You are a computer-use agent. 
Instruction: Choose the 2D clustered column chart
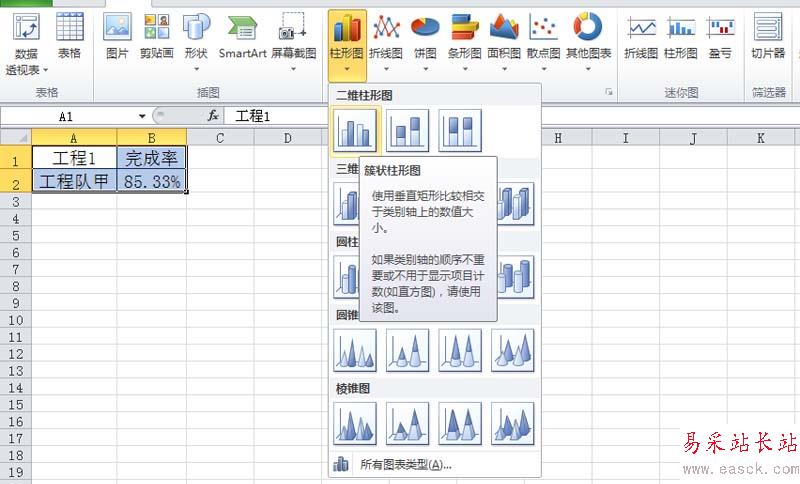pyautogui.click(x=355, y=131)
